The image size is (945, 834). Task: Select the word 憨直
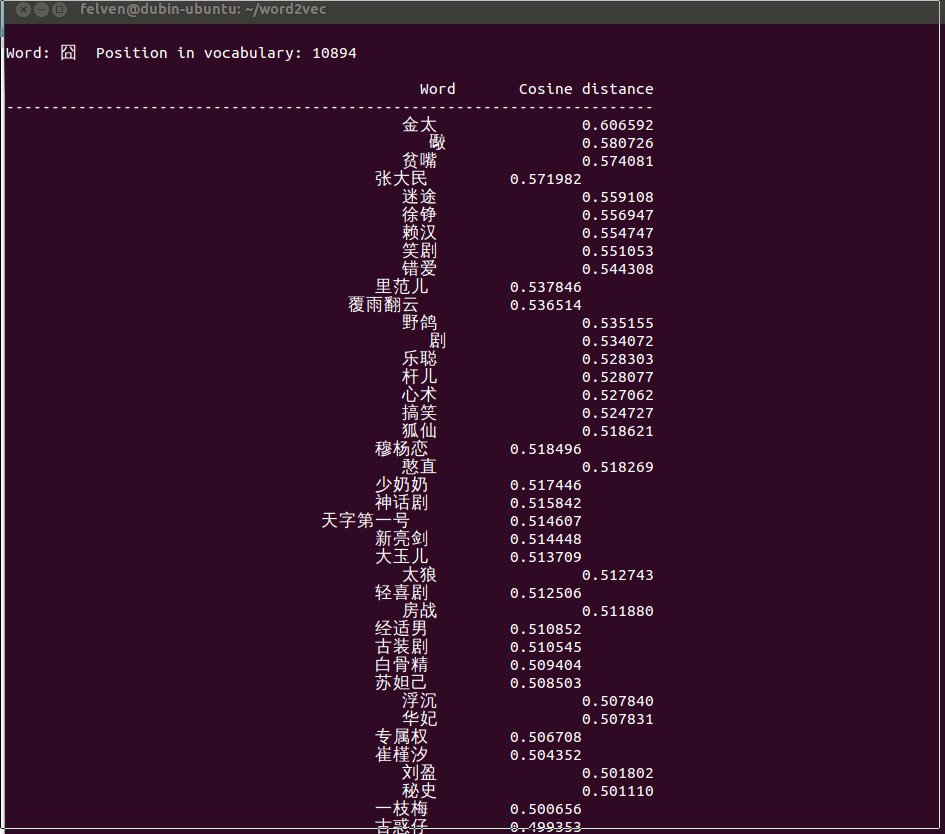[x=419, y=467]
